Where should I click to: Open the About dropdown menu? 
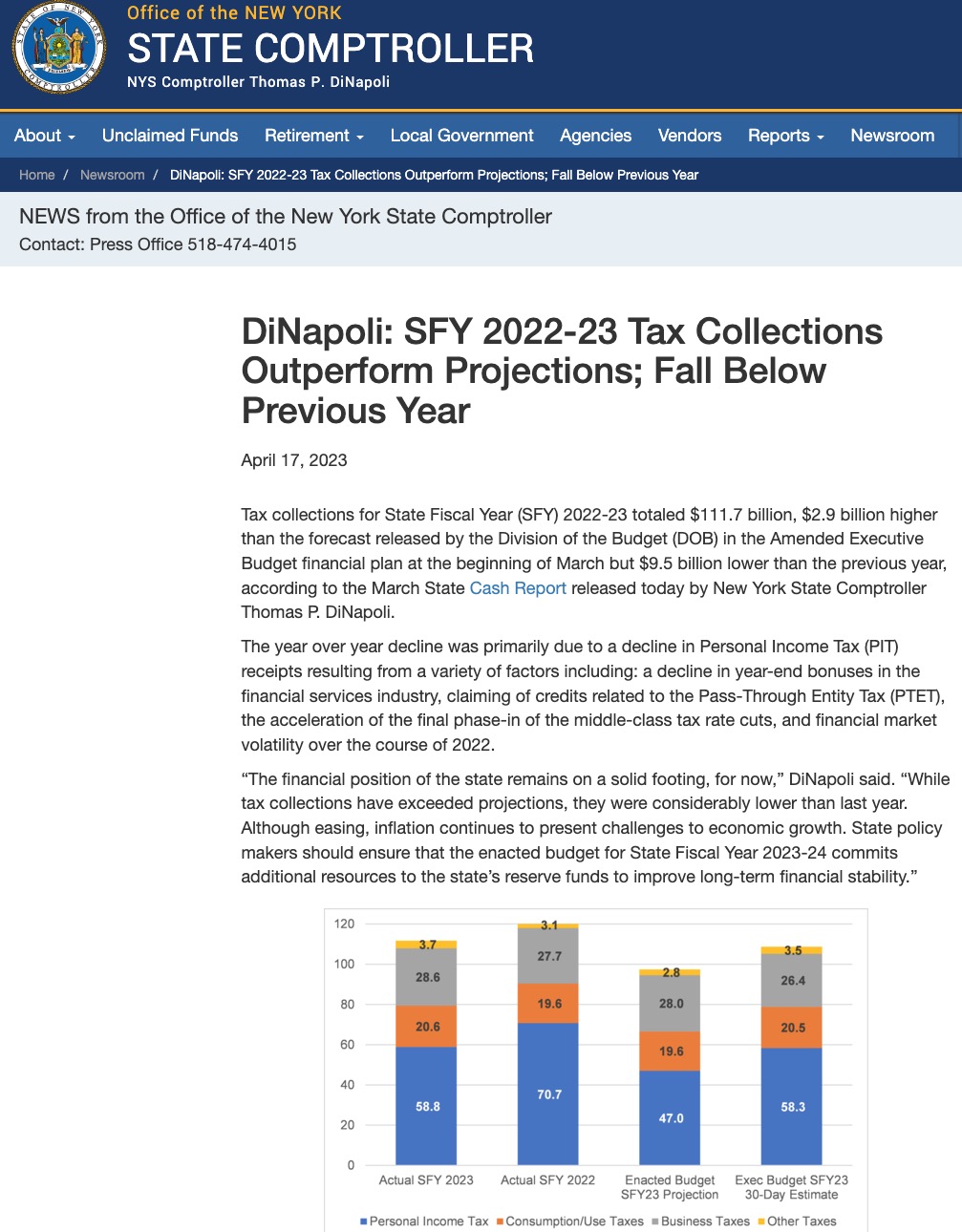tap(44, 136)
